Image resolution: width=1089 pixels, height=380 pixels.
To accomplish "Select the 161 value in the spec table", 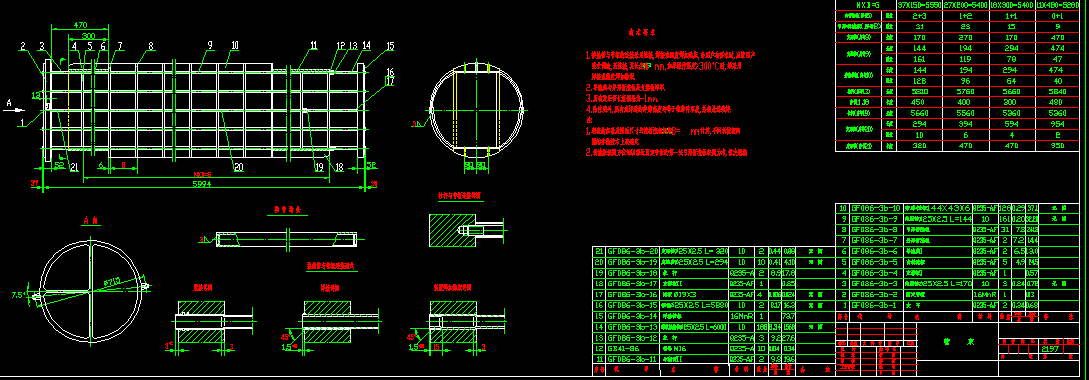I will click(919, 59).
